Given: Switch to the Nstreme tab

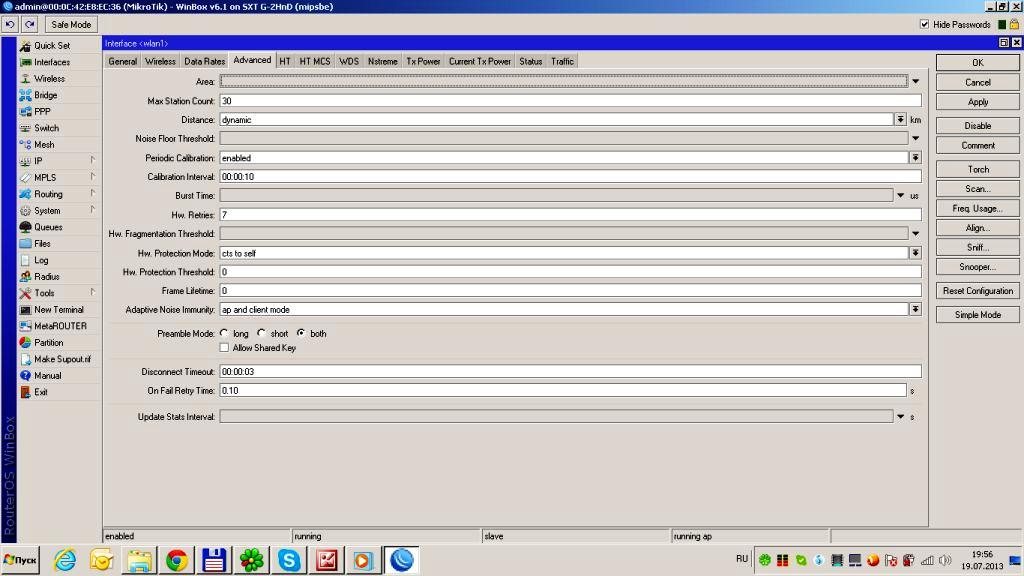Looking at the screenshot, I should (x=382, y=61).
